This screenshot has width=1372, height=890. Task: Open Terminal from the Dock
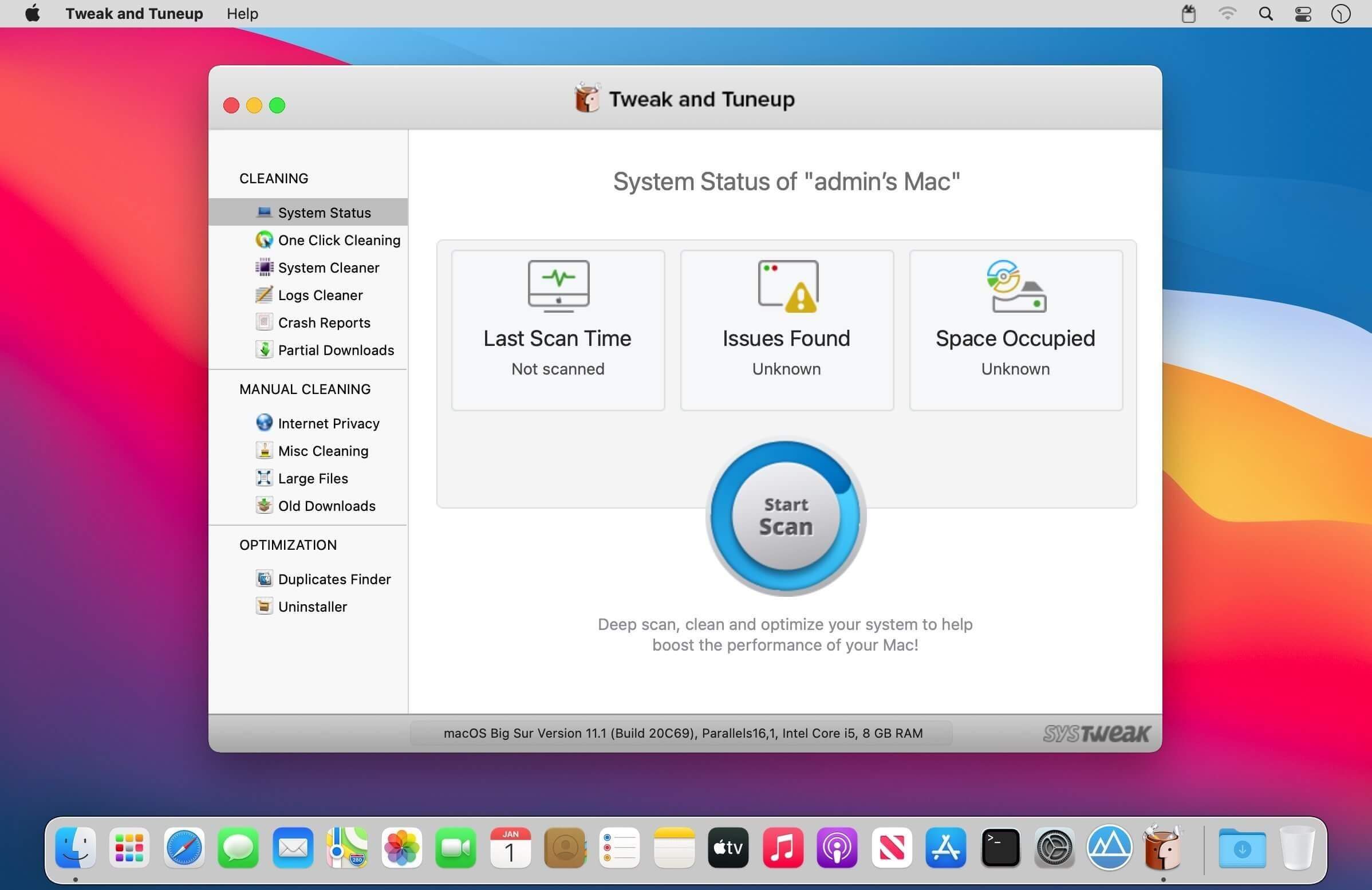1001,848
